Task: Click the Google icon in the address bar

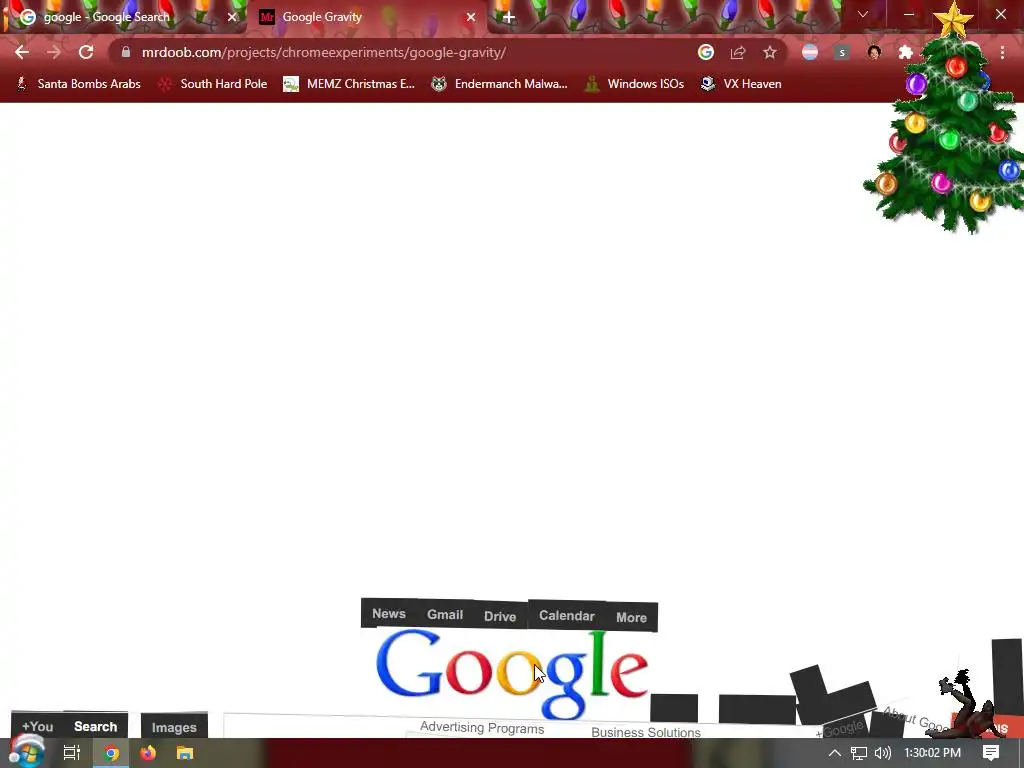Action: click(x=705, y=52)
